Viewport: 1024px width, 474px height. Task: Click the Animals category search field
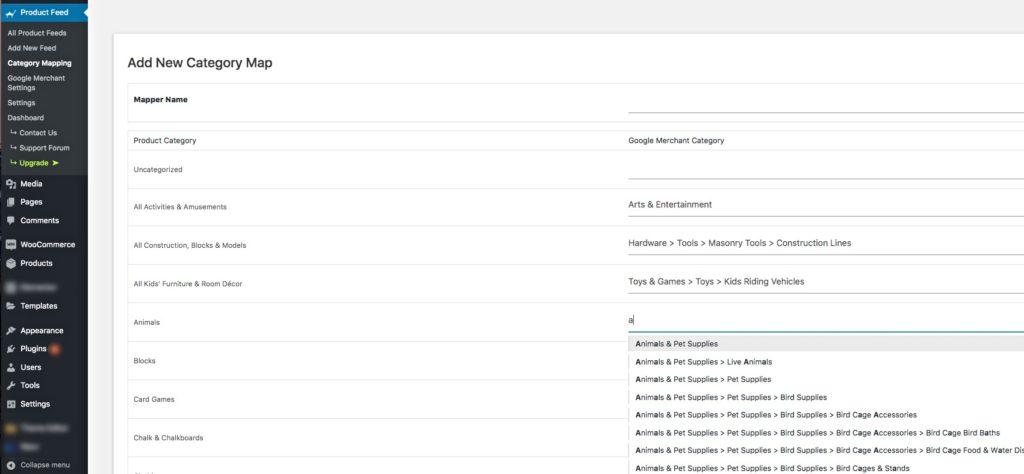tap(825, 321)
